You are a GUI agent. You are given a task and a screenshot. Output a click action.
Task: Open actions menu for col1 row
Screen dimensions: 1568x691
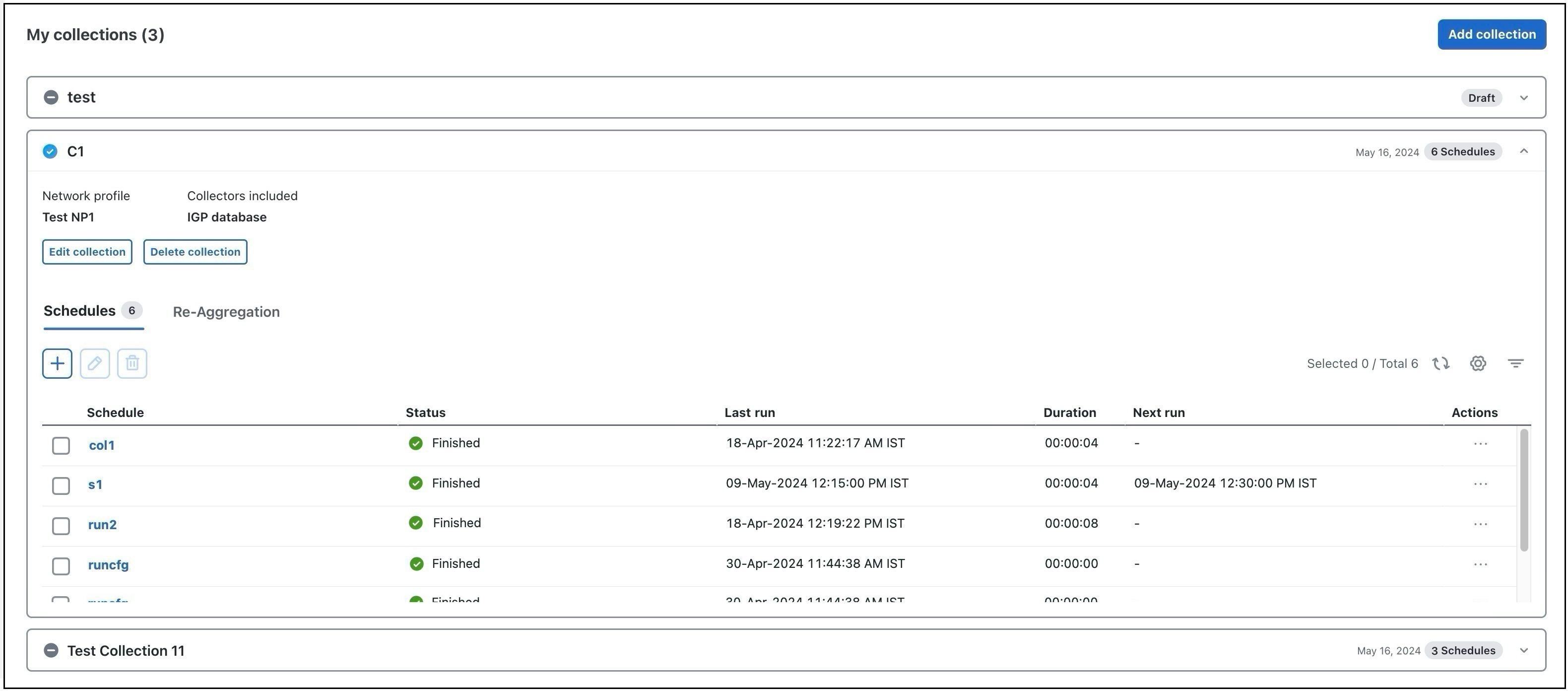click(x=1480, y=444)
